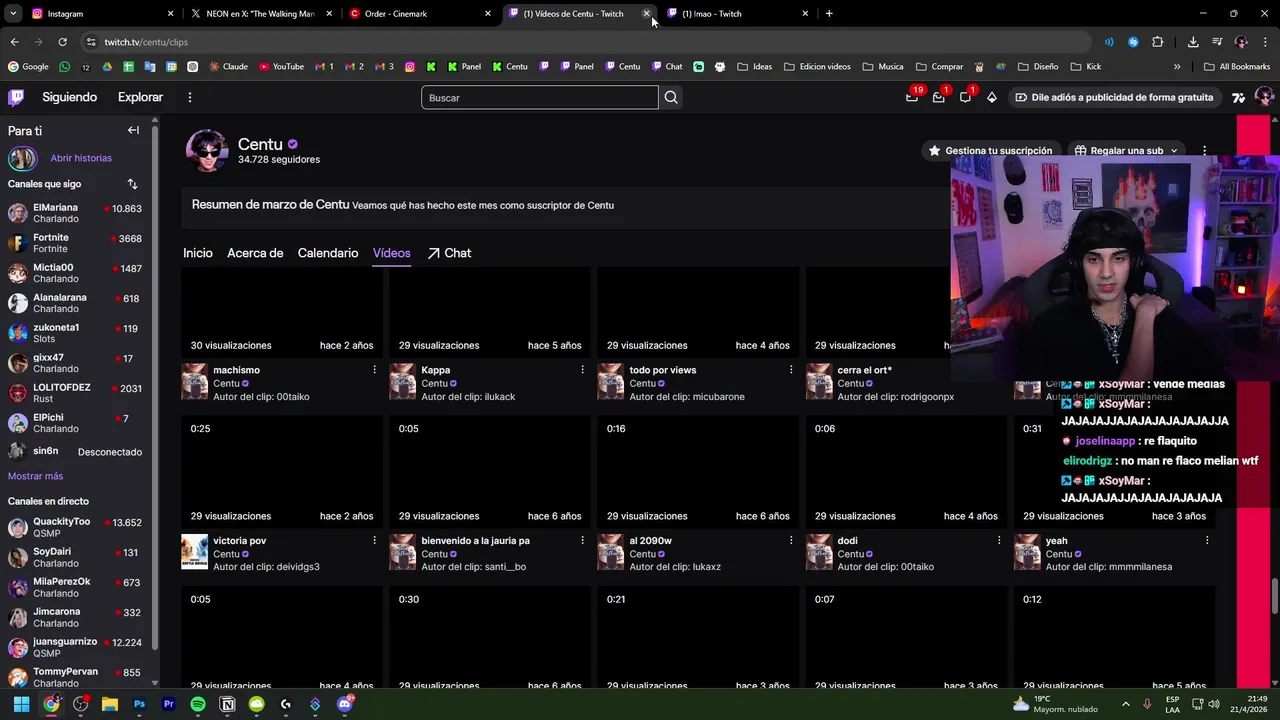This screenshot has height=720, width=1280.
Task: Open options for bienvenido a la jauria clip
Action: click(582, 540)
